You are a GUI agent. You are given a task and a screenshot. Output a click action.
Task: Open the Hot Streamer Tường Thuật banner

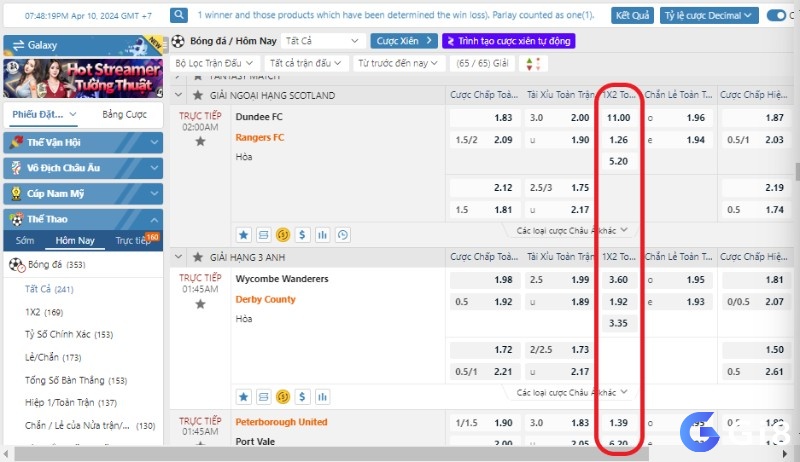(x=83, y=78)
